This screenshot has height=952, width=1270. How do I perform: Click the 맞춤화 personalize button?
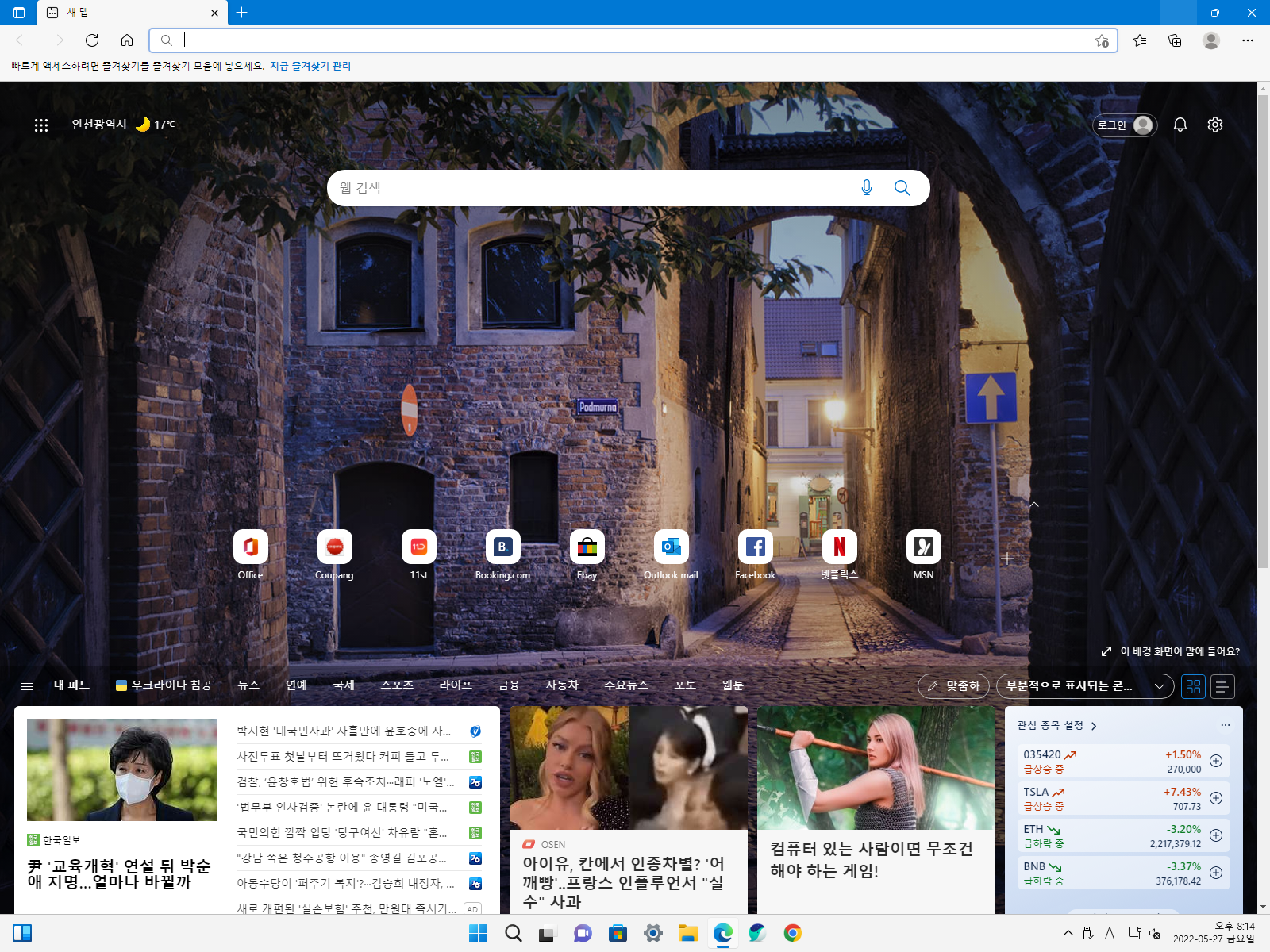click(953, 686)
